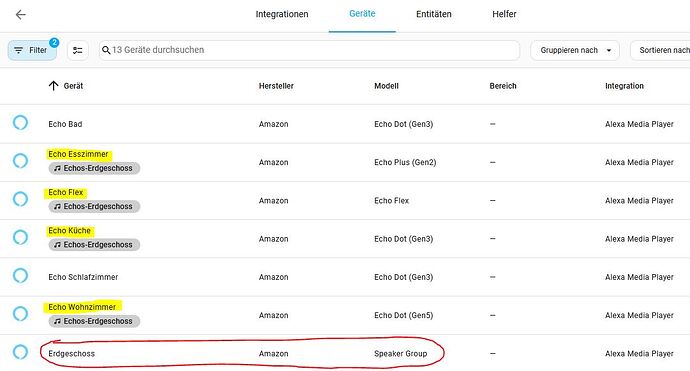690x371 pixels.
Task: Enter selection mode with the checklist icon
Action: (78, 50)
